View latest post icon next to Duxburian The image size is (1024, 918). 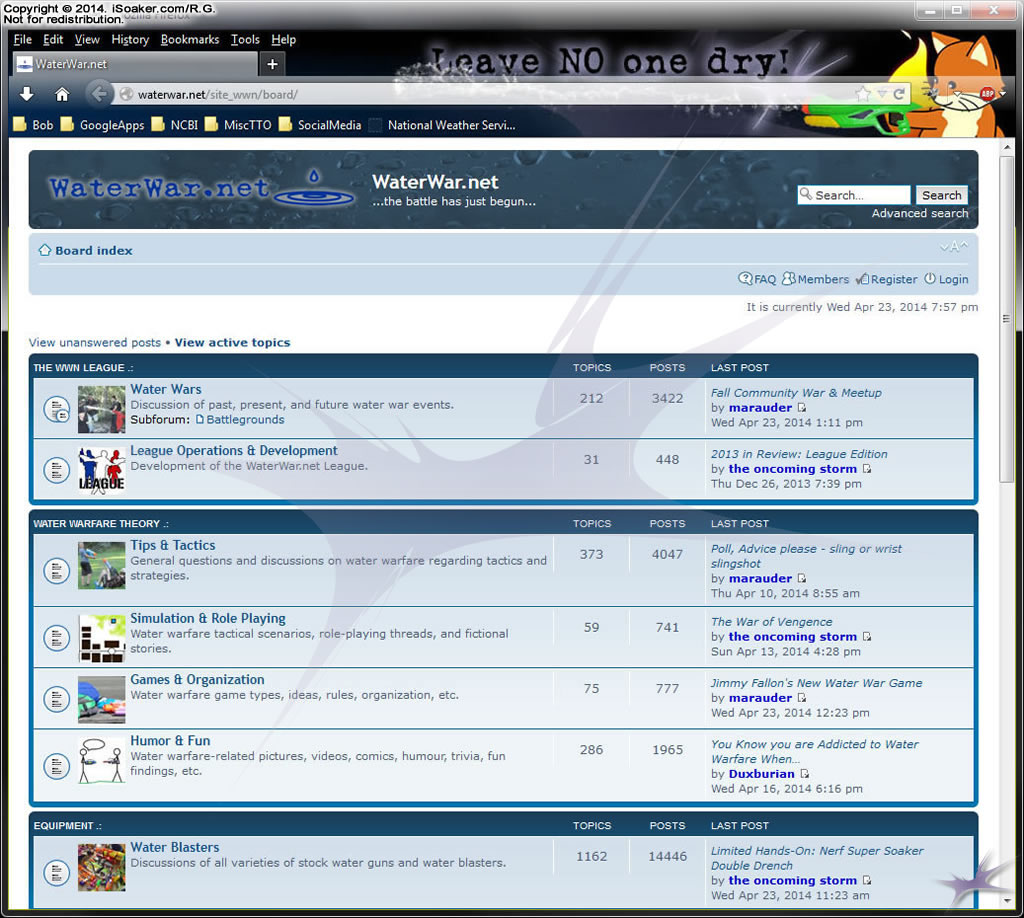tap(805, 774)
